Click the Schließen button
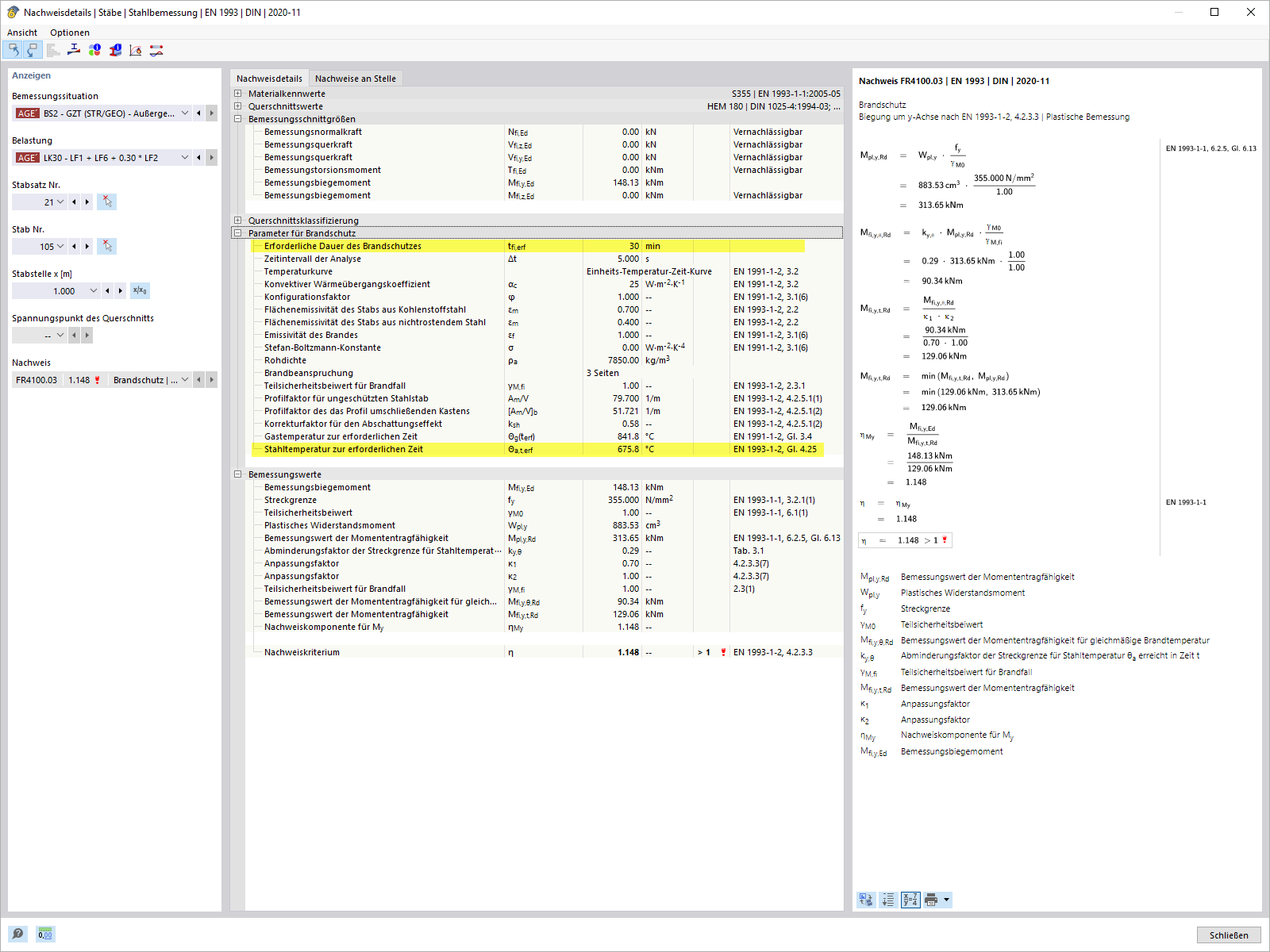This screenshot has height=952, width=1270. pyautogui.click(x=1228, y=935)
